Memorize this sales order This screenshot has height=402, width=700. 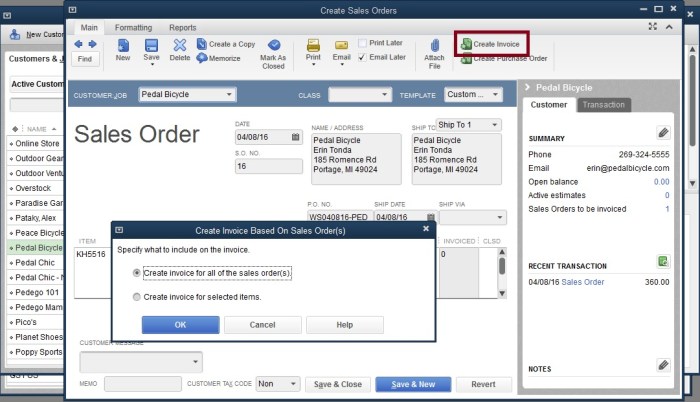click(219, 58)
